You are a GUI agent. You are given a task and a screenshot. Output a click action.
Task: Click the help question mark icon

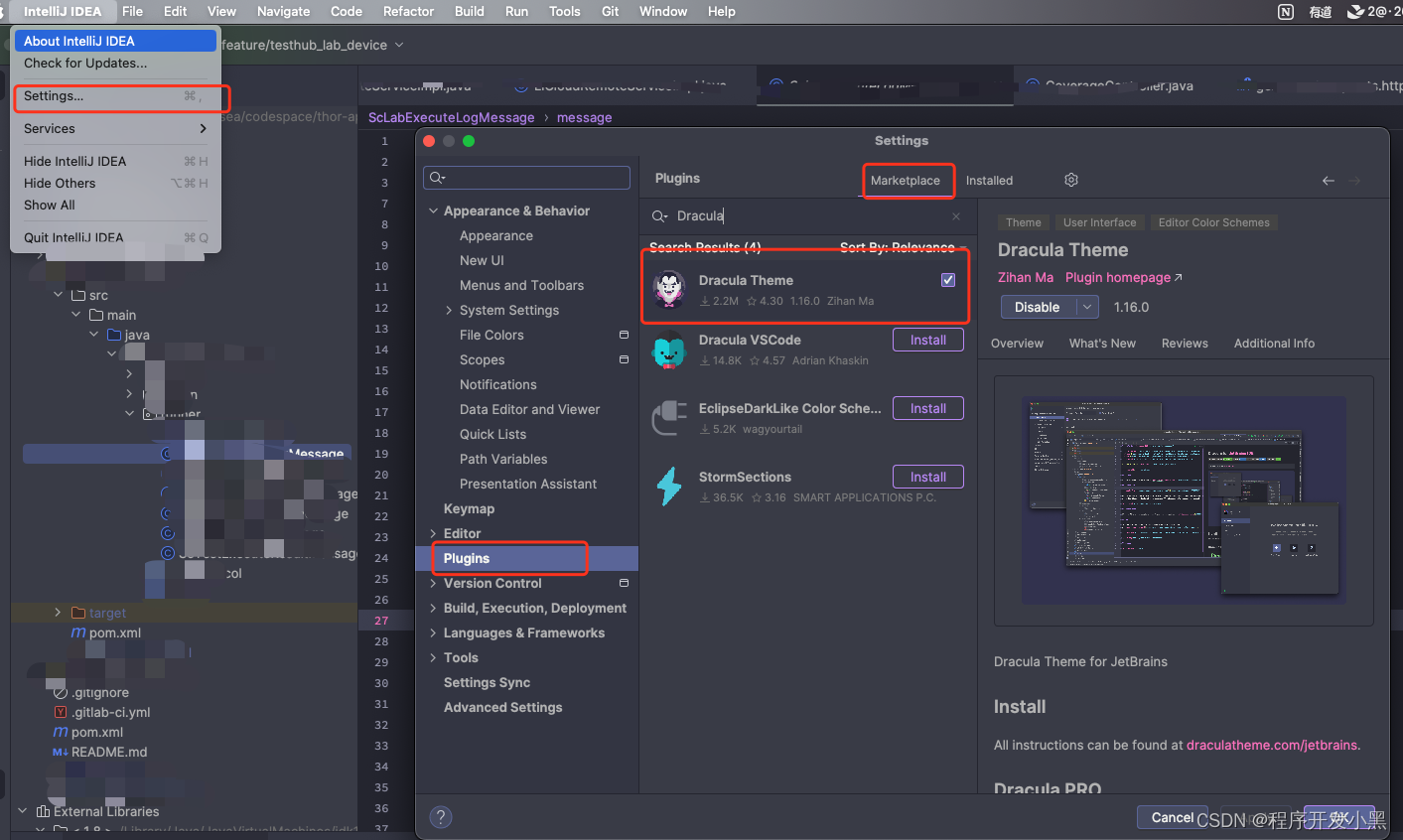(441, 817)
